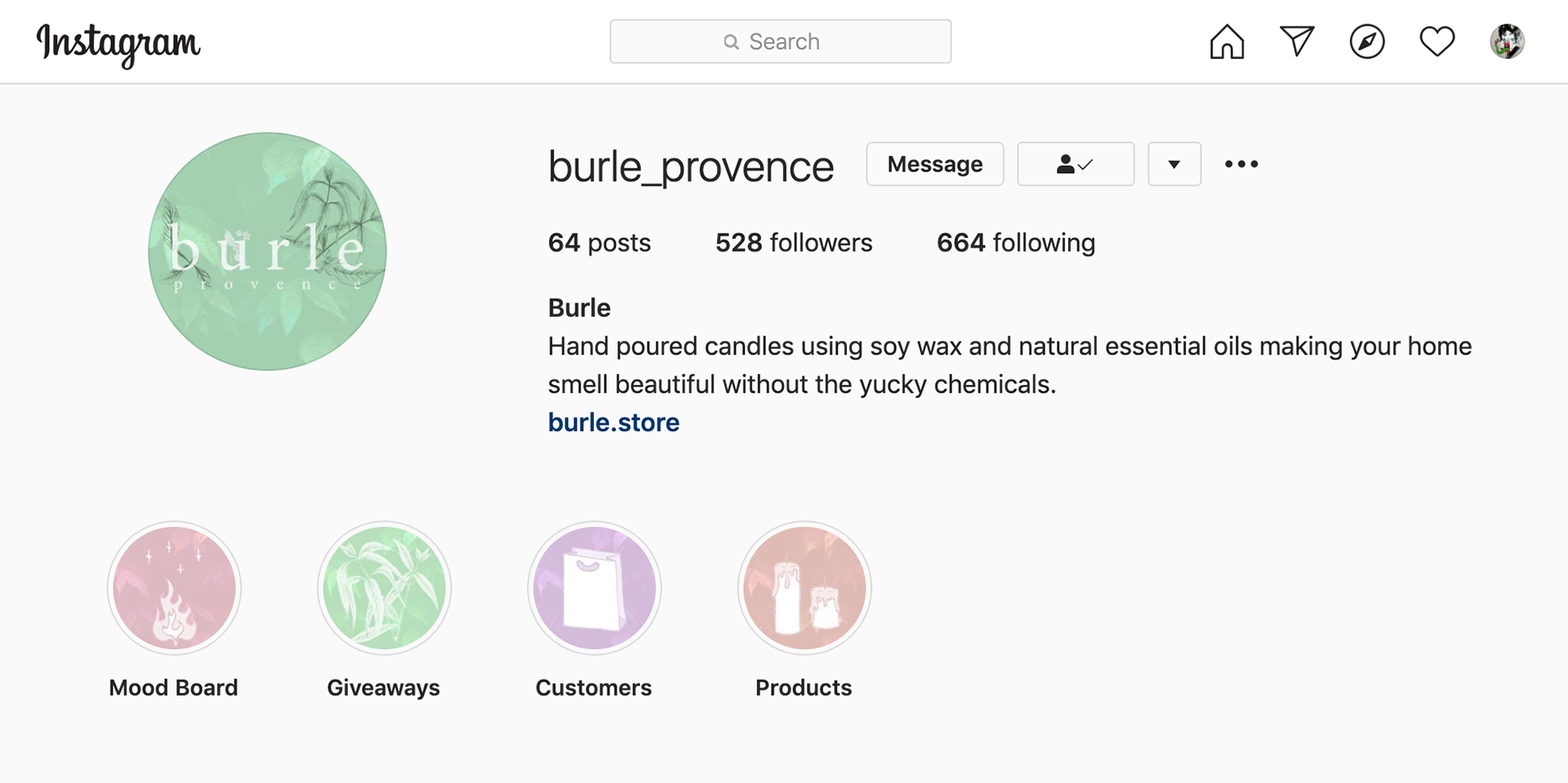Open the Giveaways story highlight

[384, 588]
